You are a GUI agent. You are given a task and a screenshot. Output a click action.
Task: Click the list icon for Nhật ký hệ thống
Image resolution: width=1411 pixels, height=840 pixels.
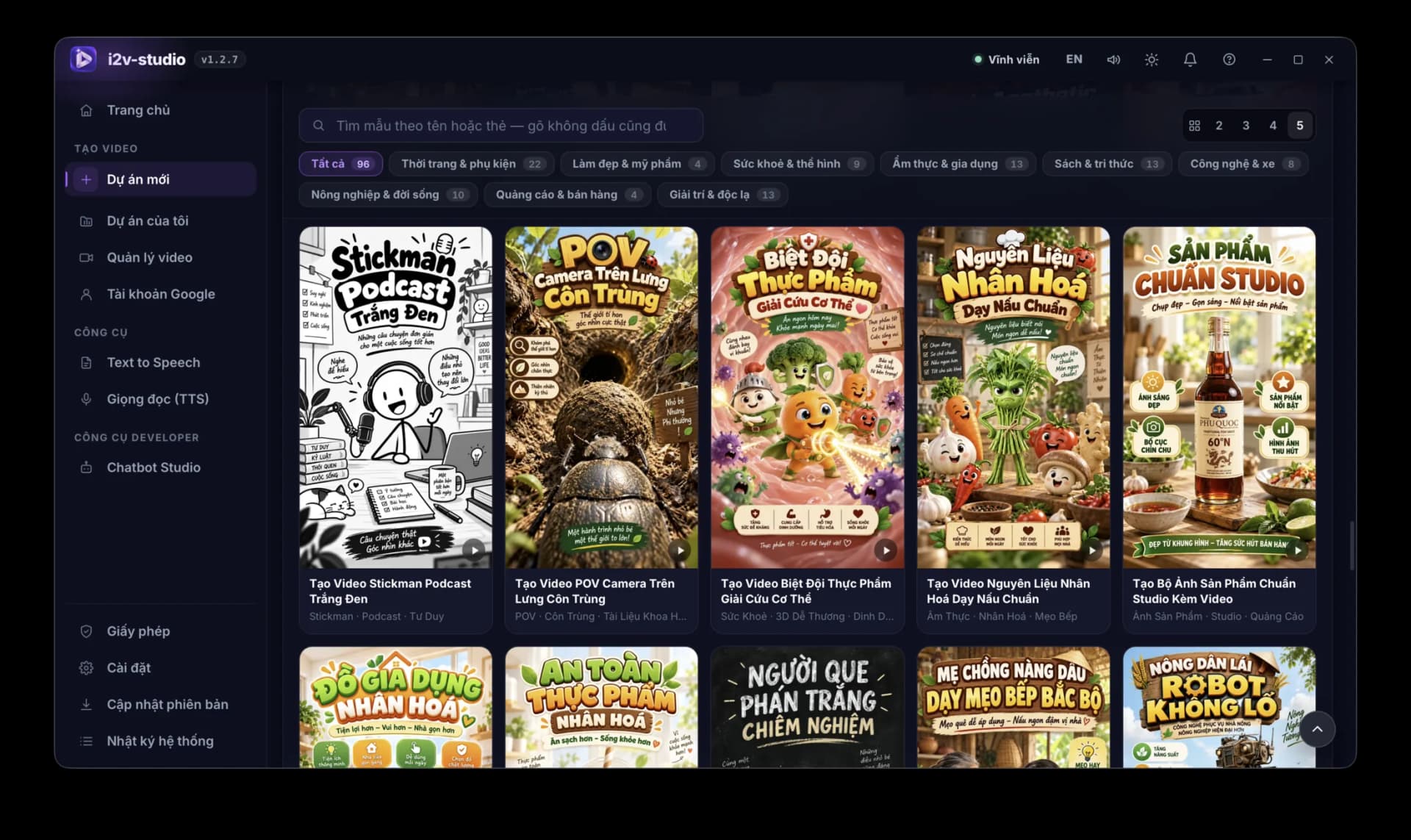point(86,742)
